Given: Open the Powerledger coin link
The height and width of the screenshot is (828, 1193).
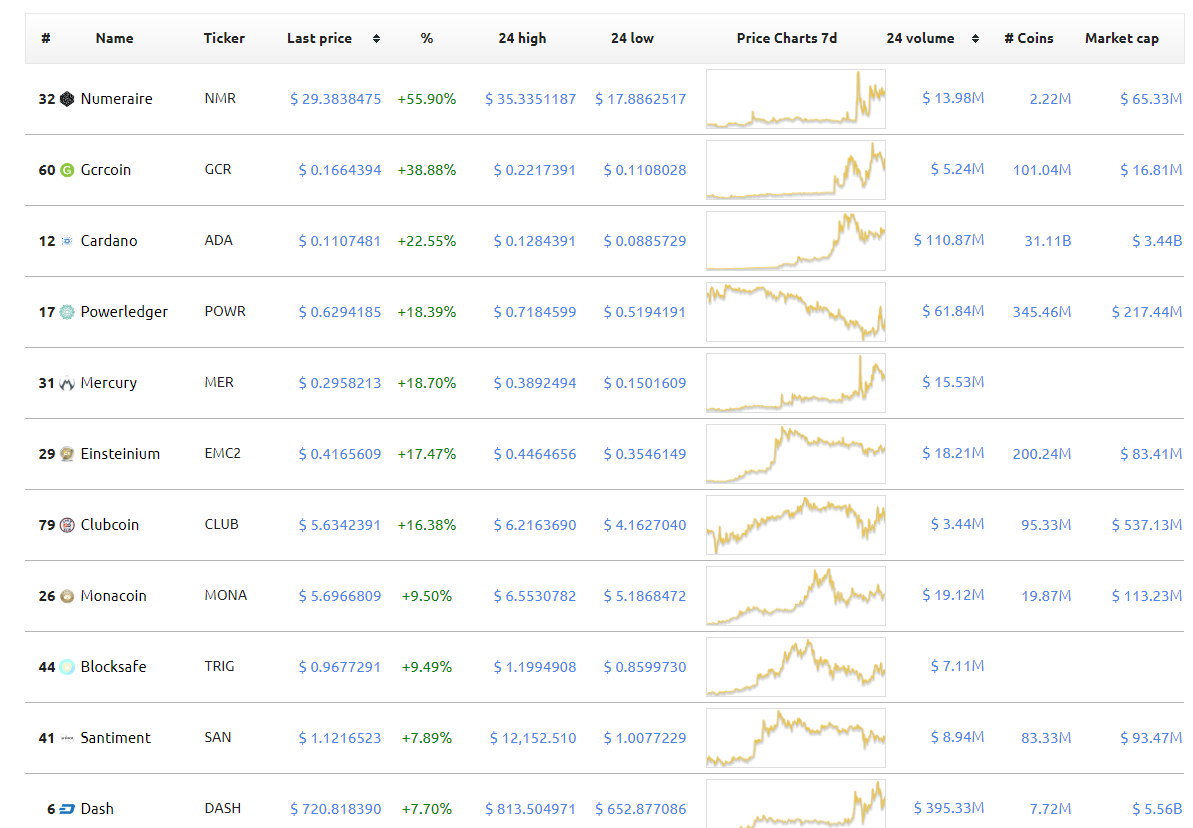Looking at the screenshot, I should (x=124, y=312).
